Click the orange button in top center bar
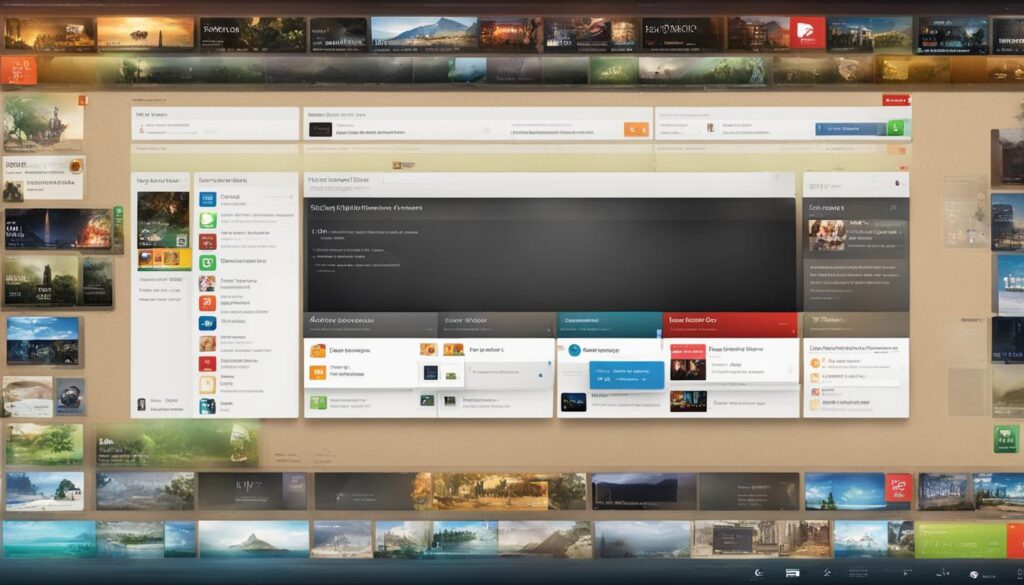The width and height of the screenshot is (1024, 585). pos(636,129)
